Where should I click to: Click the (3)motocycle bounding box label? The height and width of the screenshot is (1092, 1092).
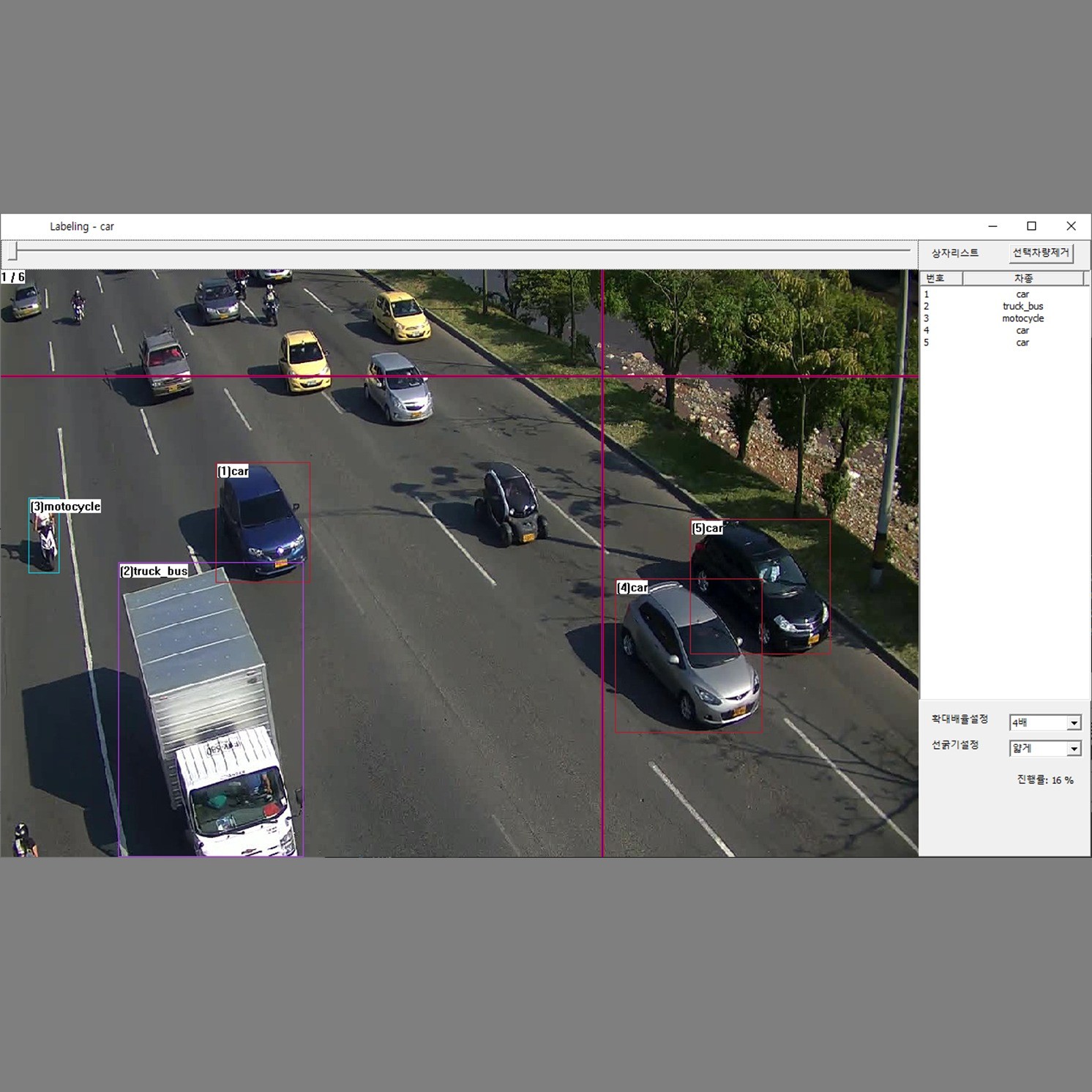66,506
